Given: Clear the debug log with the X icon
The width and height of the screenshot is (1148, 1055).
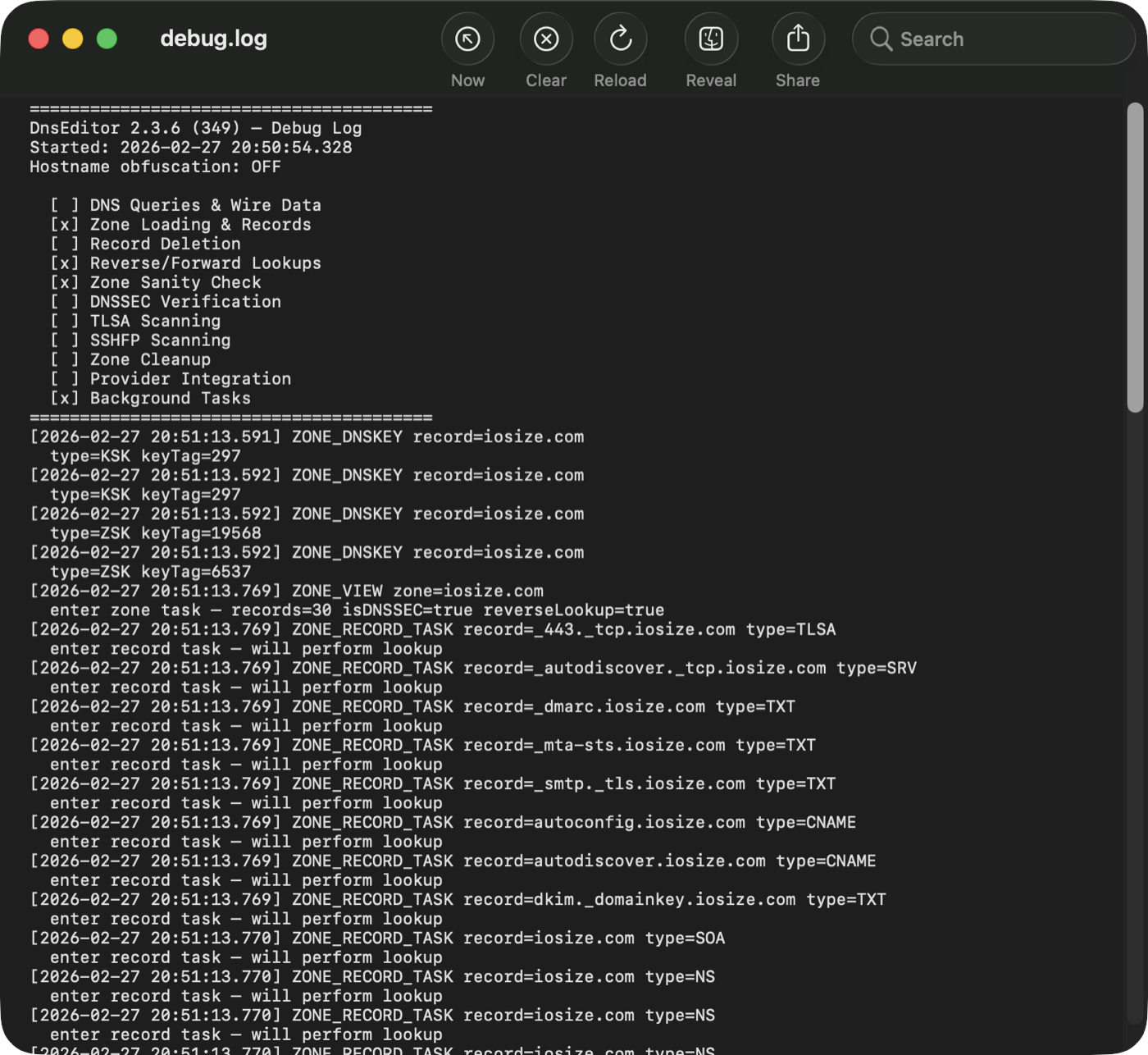Looking at the screenshot, I should click(545, 39).
